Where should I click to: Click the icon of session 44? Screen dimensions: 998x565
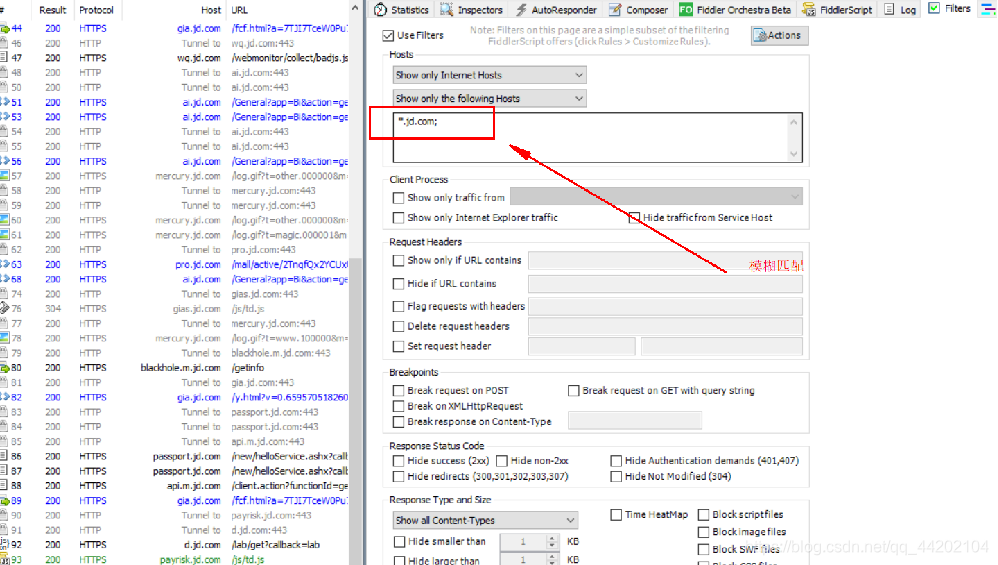click(x=4, y=29)
